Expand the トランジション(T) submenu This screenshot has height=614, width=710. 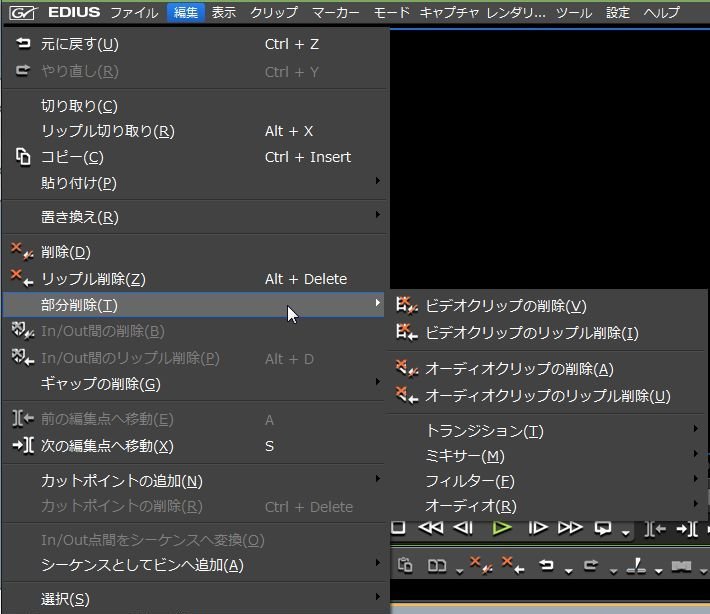[x=548, y=430]
